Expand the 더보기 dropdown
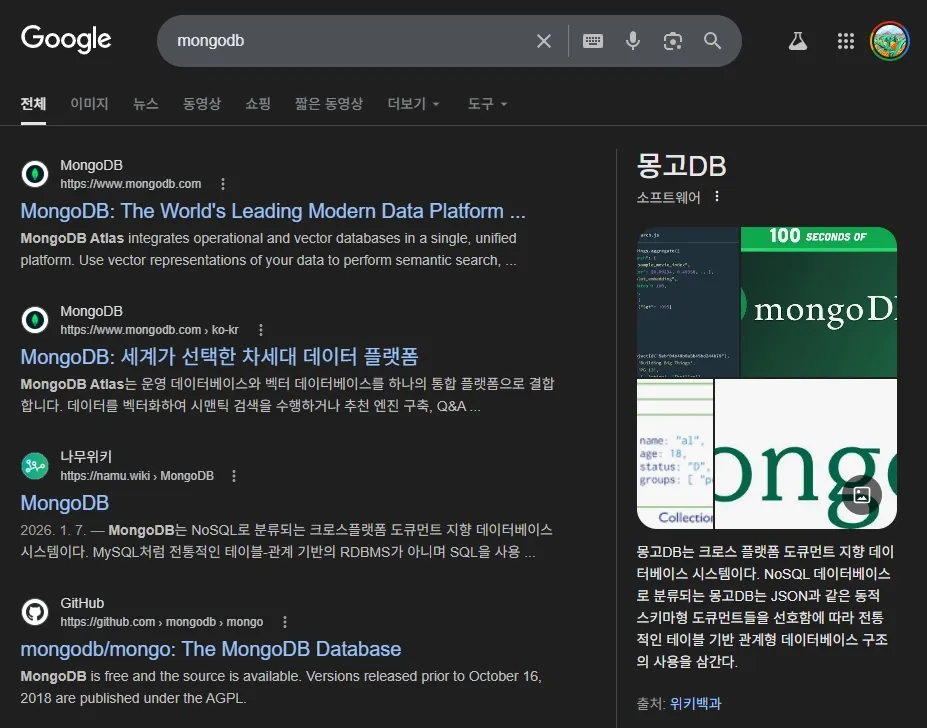Image resolution: width=927 pixels, height=728 pixels. point(413,104)
